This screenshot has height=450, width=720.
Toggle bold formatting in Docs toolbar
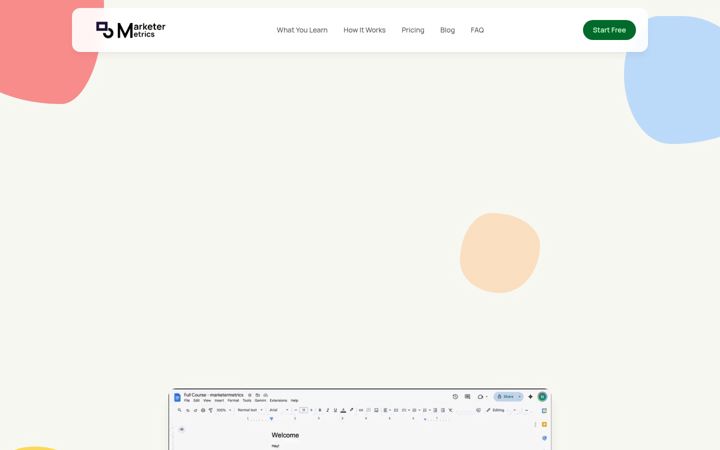320,410
